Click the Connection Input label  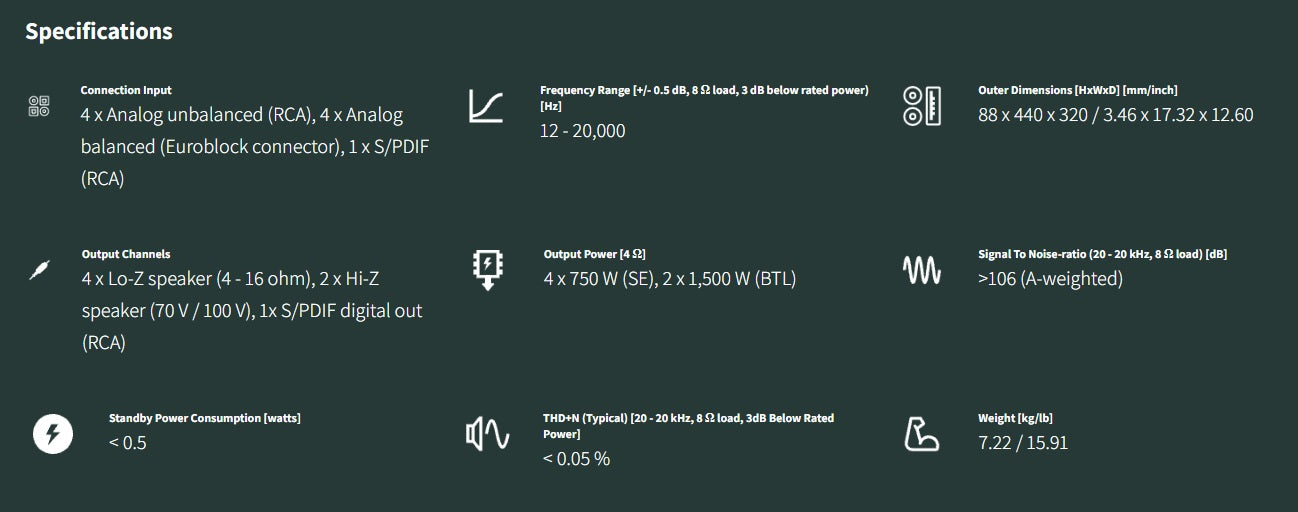tap(126, 90)
